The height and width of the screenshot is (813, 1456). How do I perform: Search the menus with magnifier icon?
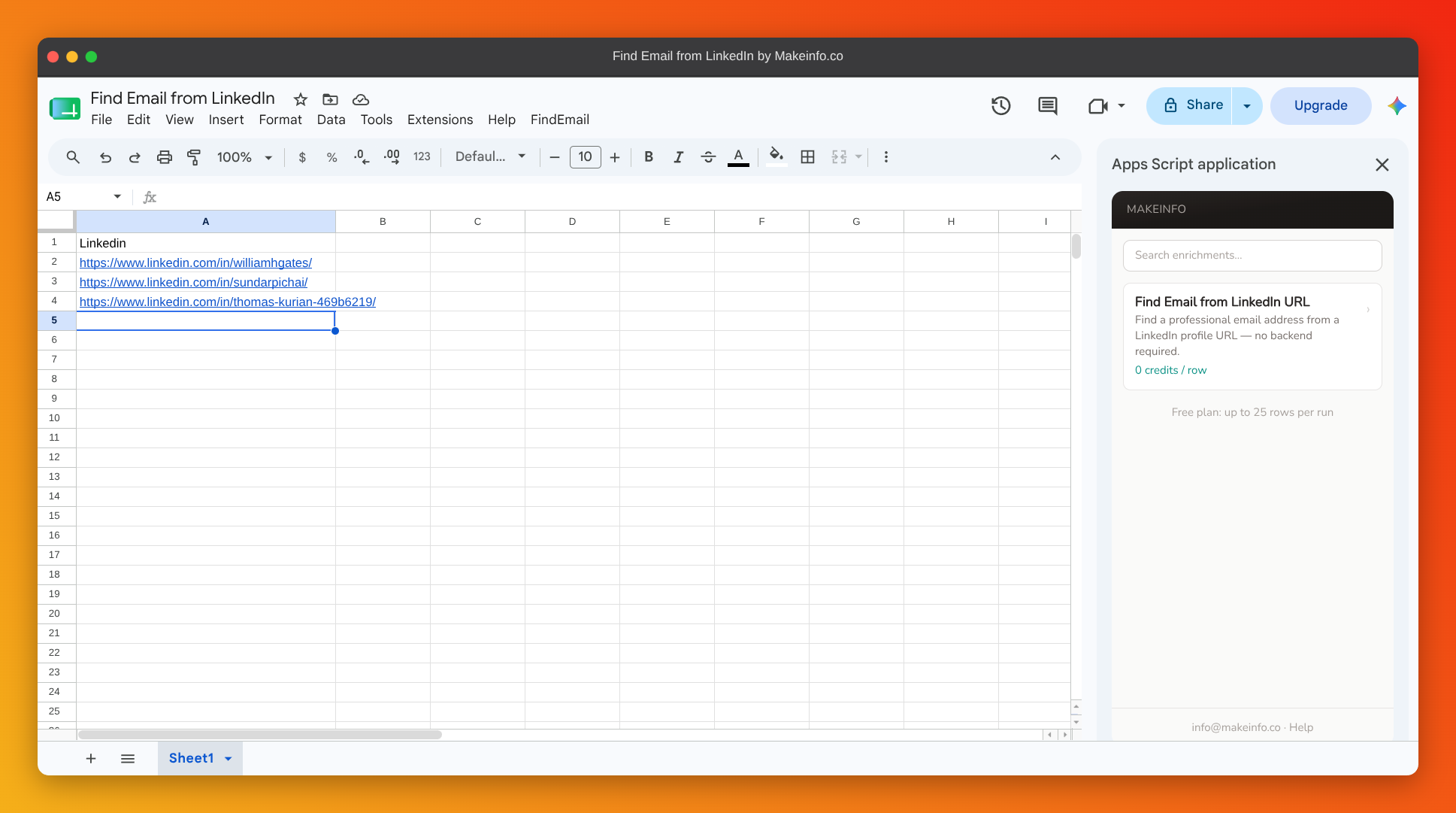coord(73,157)
